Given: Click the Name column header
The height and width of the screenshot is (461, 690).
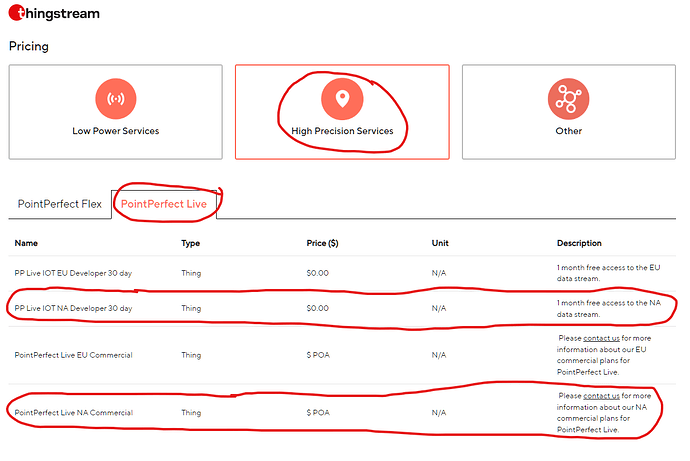Looking at the screenshot, I should pyautogui.click(x=26, y=243).
